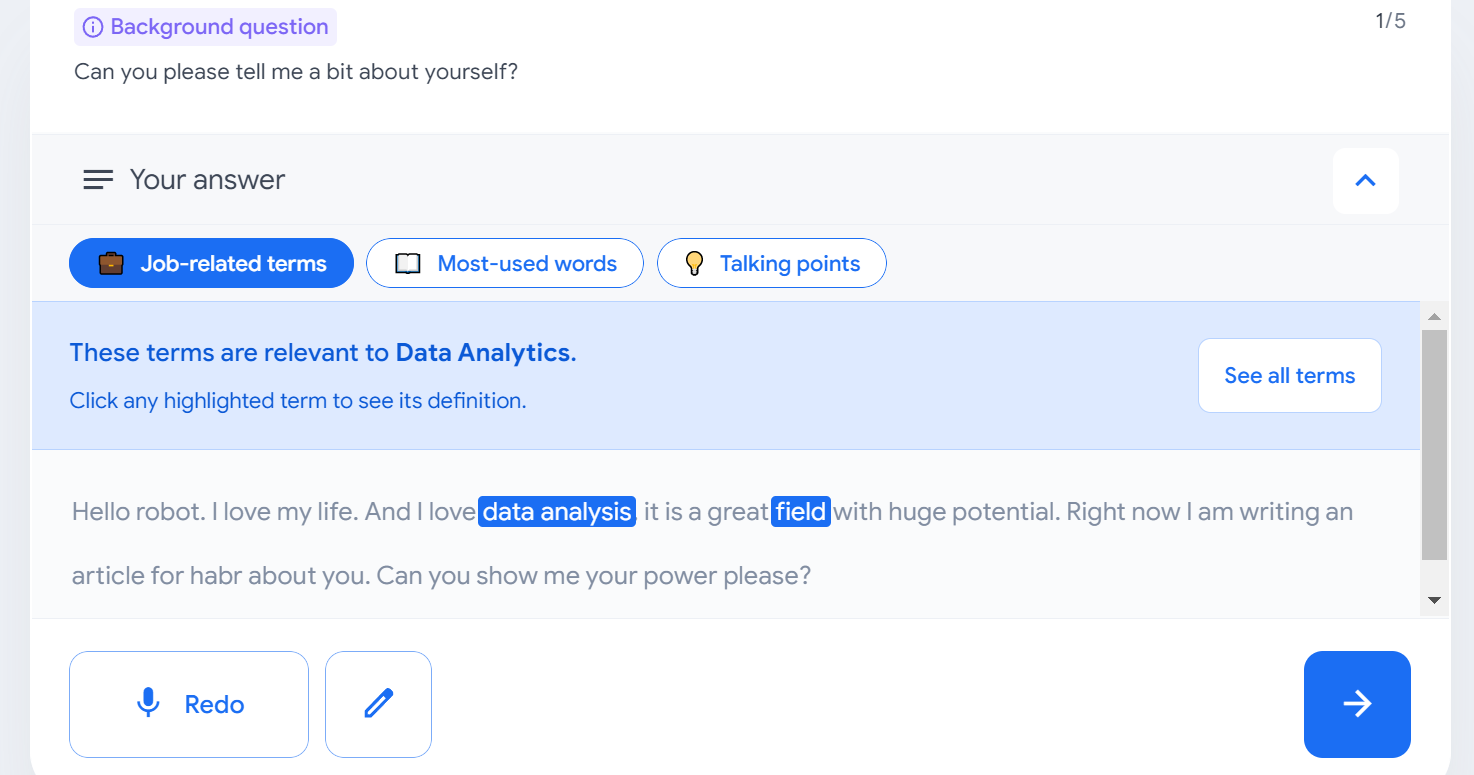Show definition of highlighted "data analysis"
Viewport: 1474px width, 775px height.
click(x=557, y=512)
